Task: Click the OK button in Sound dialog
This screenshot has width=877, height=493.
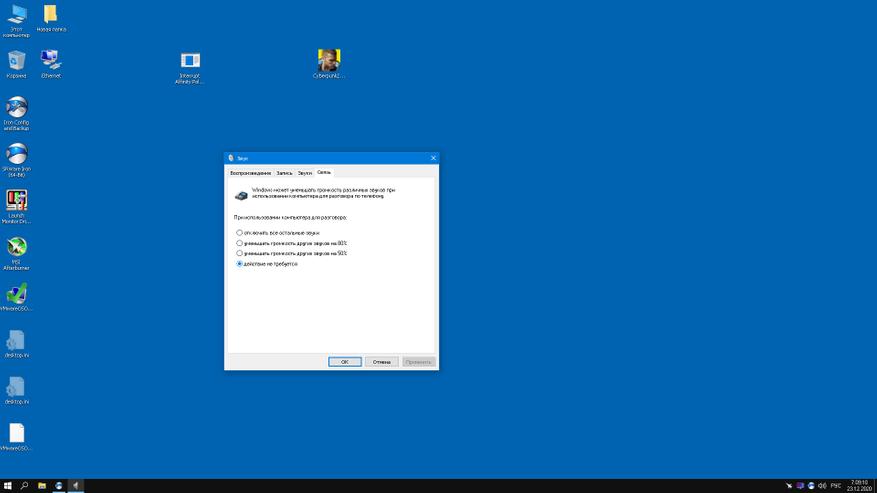Action: (344, 362)
